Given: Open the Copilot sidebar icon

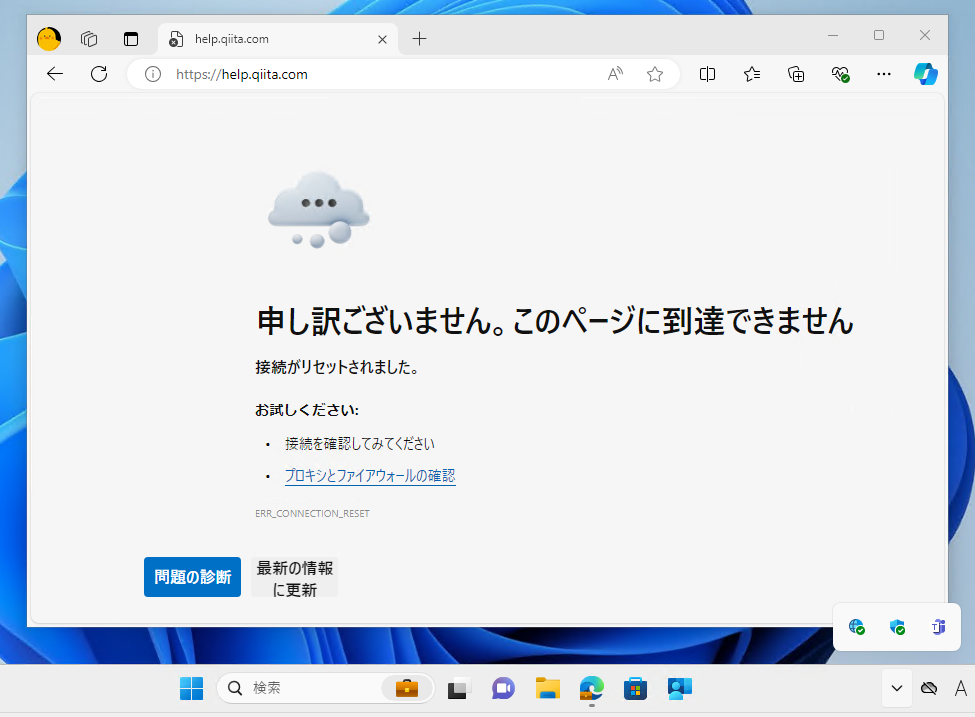Looking at the screenshot, I should (x=926, y=74).
